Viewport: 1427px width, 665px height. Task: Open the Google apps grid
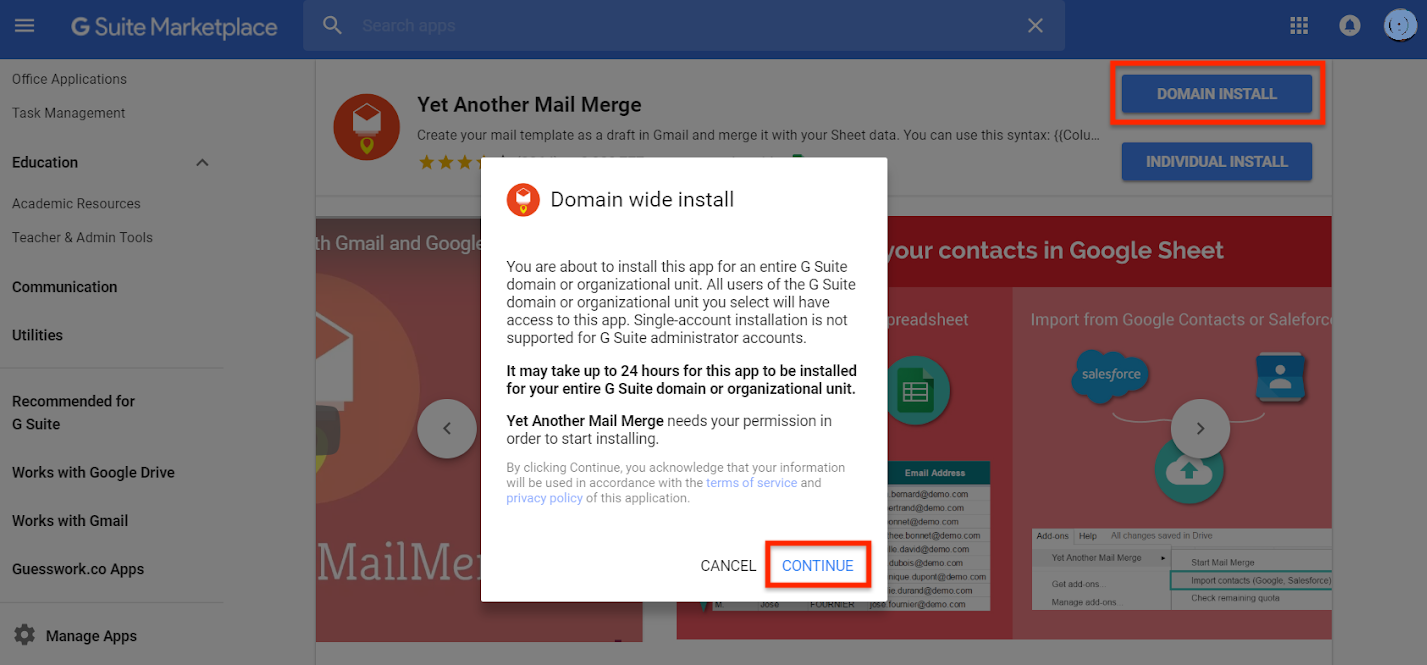coord(1299,26)
